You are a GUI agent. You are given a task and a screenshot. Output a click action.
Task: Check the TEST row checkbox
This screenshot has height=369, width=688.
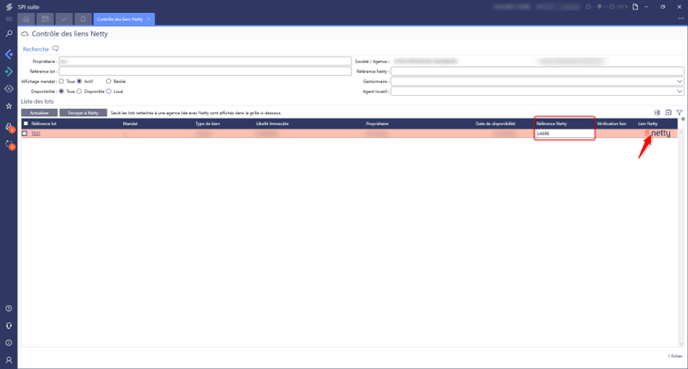(x=25, y=133)
